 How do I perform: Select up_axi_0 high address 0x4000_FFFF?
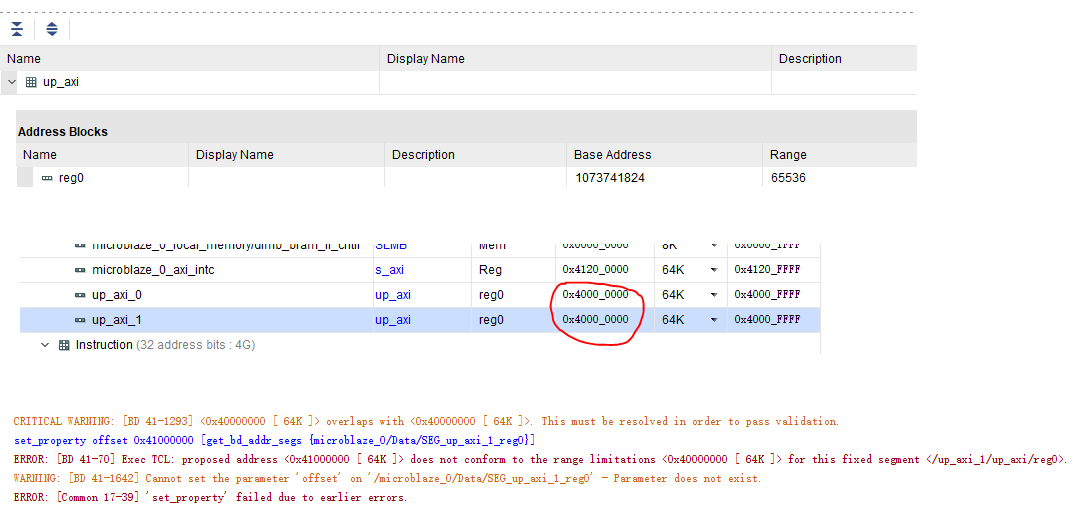[767, 295]
